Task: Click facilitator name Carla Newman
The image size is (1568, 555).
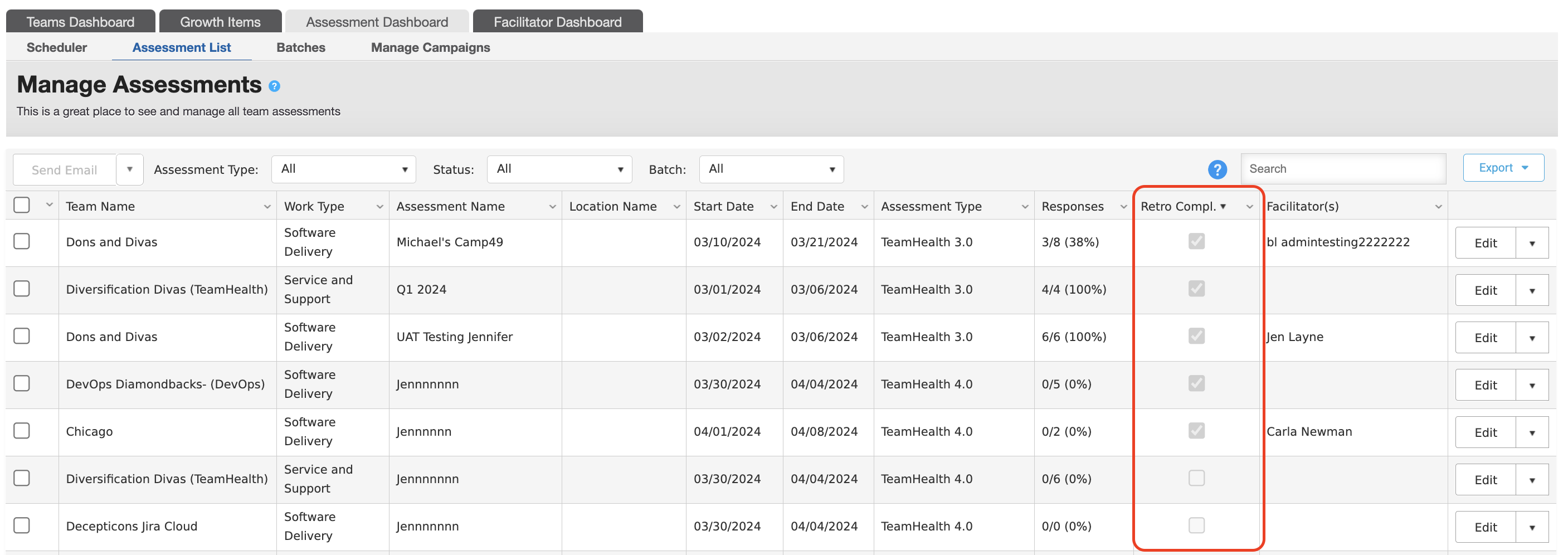Action: pos(1309,431)
